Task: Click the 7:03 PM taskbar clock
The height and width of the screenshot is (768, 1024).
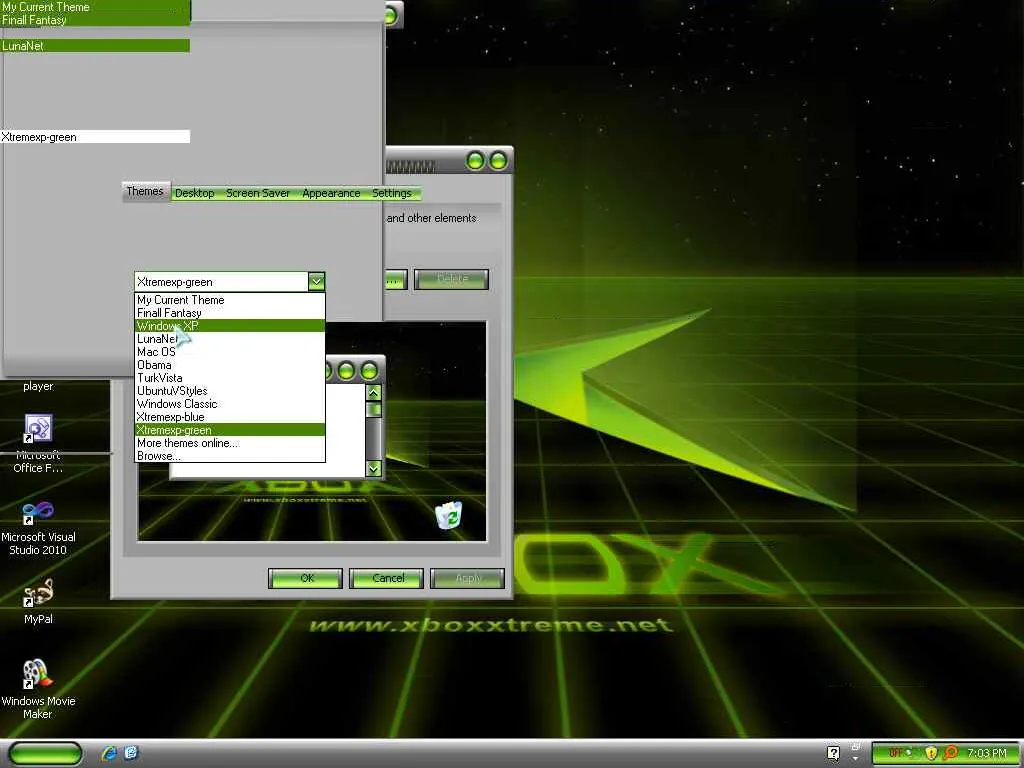Action: (x=987, y=753)
